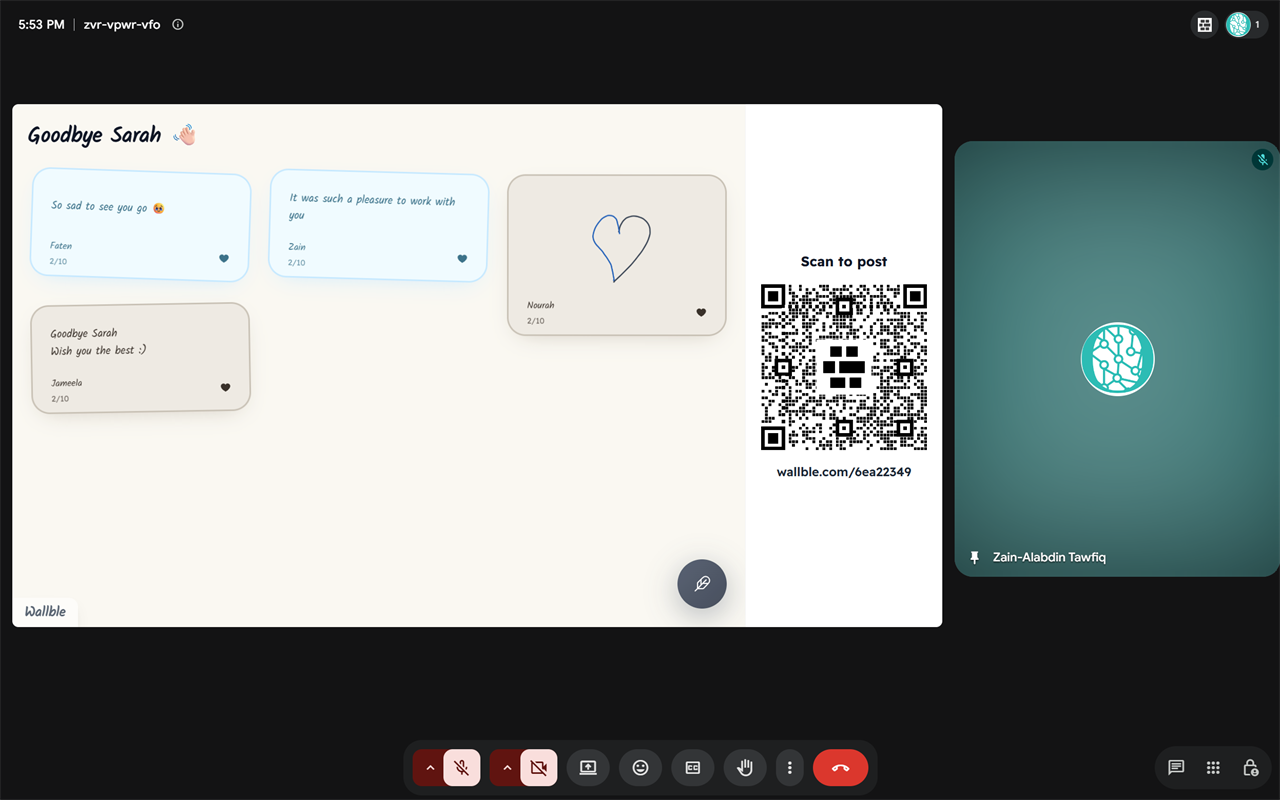Expand the microphone audio settings arrow
This screenshot has width=1280, height=800.
point(430,768)
